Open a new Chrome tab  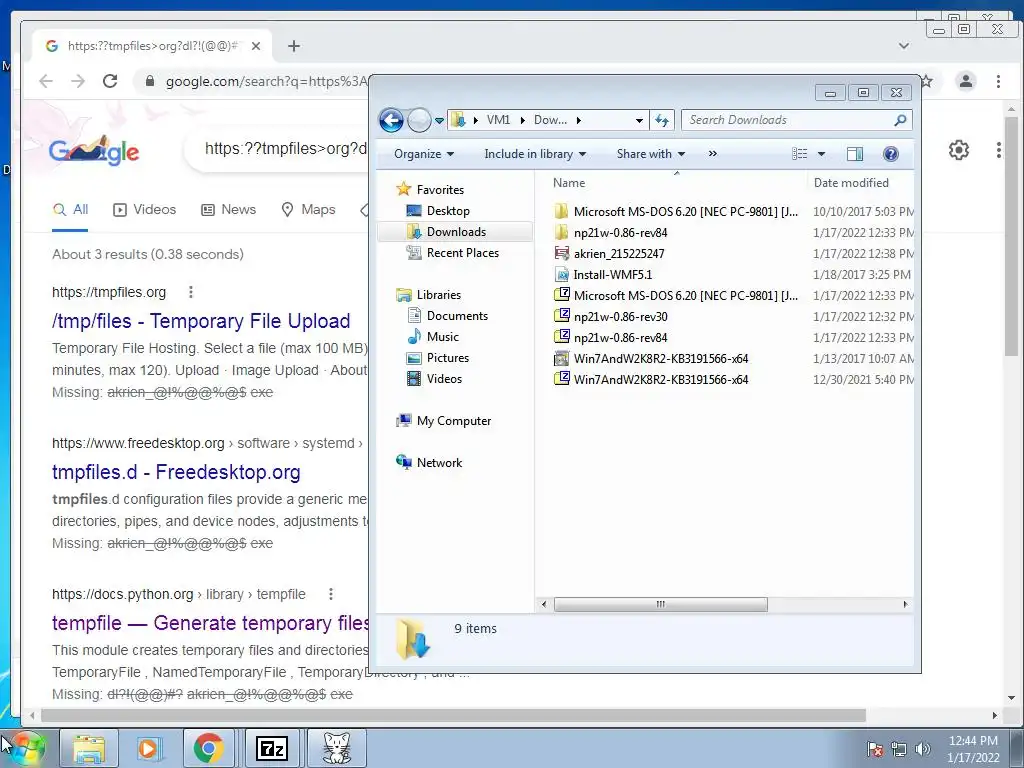294,46
